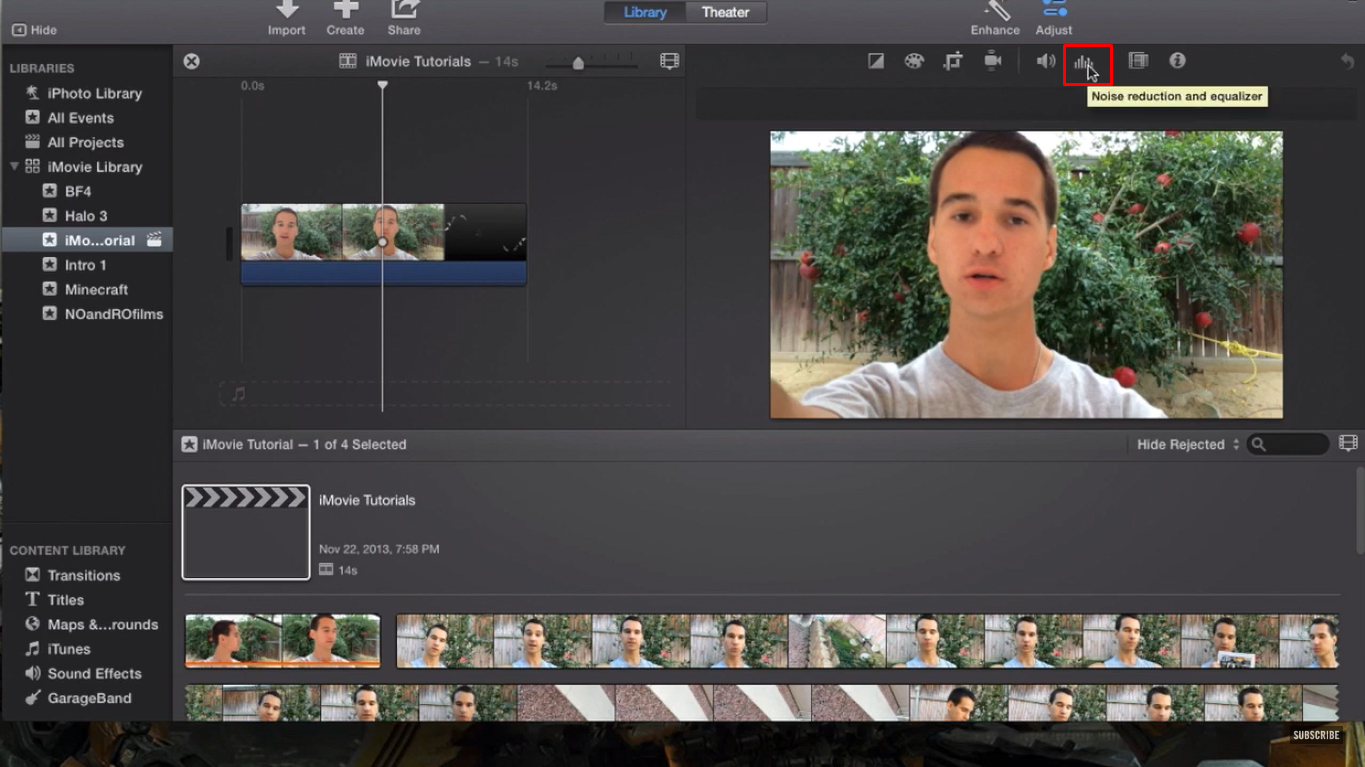Click the 'iMovie Tutorials' project title text
The height and width of the screenshot is (767, 1365).
pos(367,500)
